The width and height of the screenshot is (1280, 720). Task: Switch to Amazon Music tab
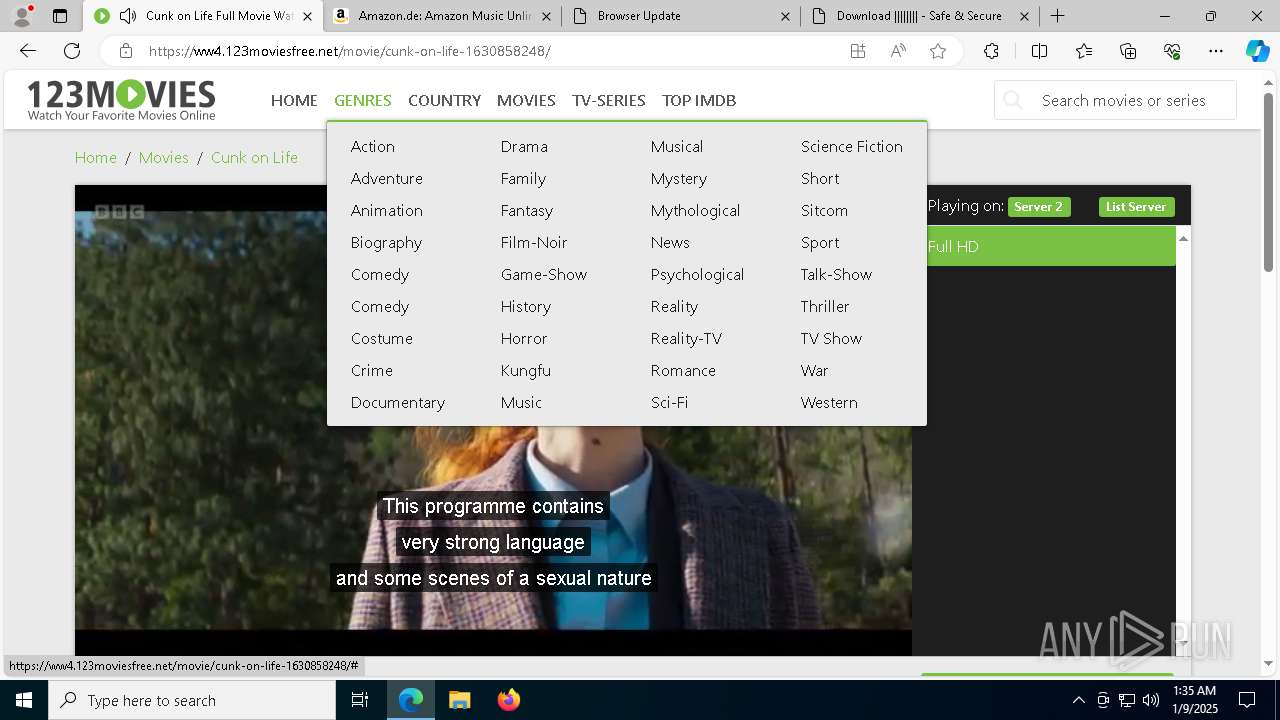tap(444, 16)
